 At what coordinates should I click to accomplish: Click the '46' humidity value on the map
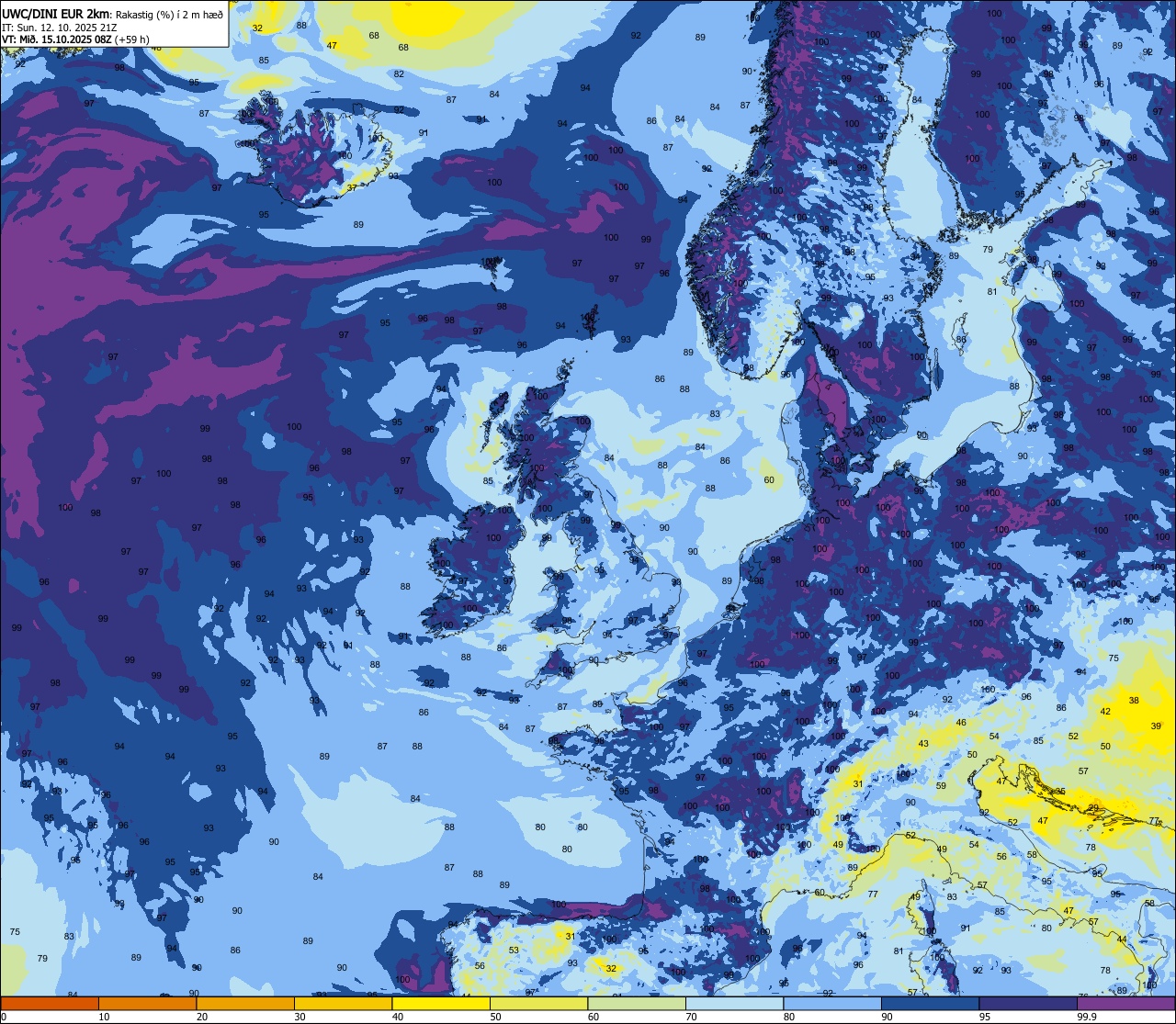click(961, 723)
